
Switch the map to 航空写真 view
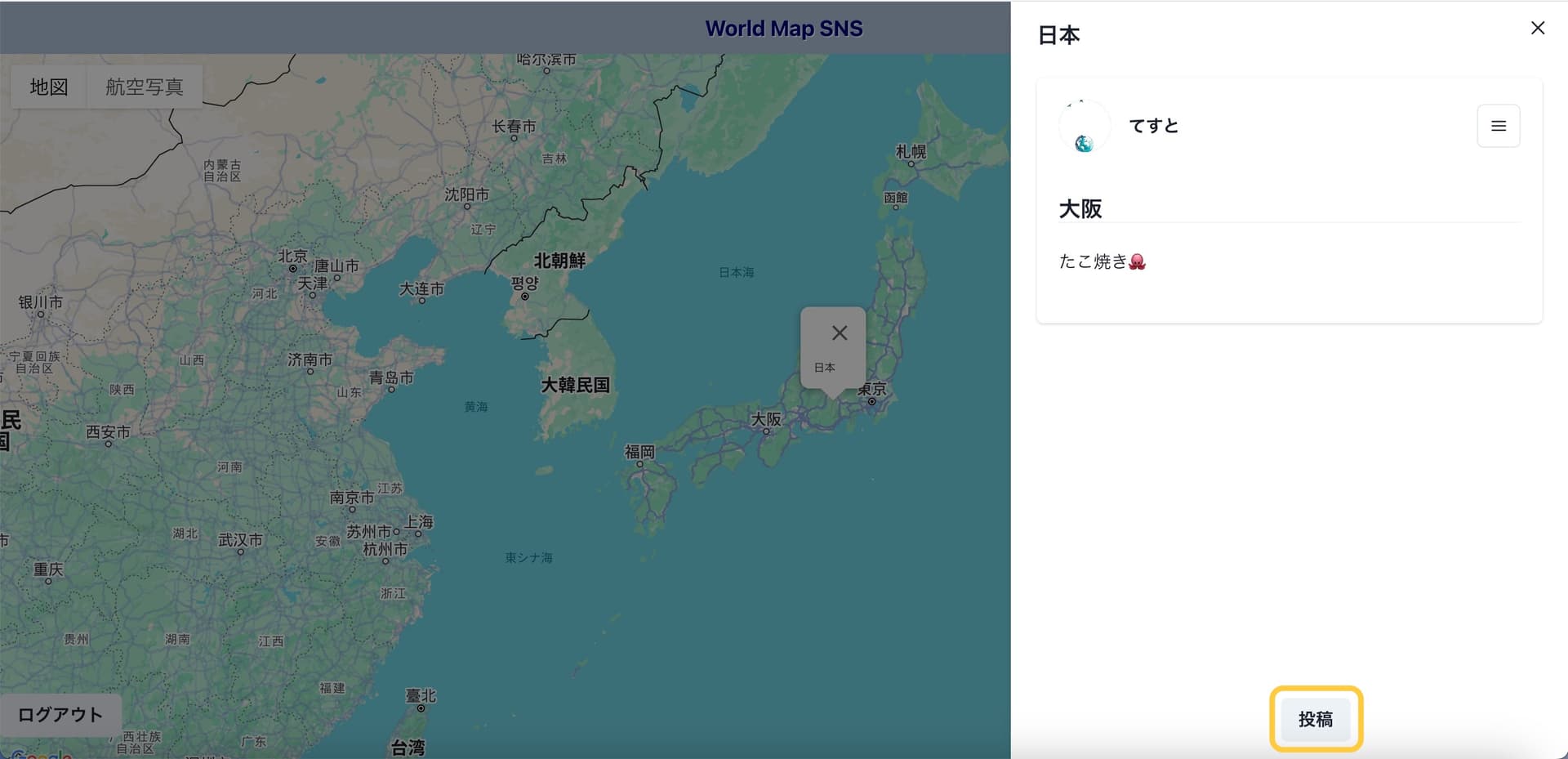click(144, 87)
